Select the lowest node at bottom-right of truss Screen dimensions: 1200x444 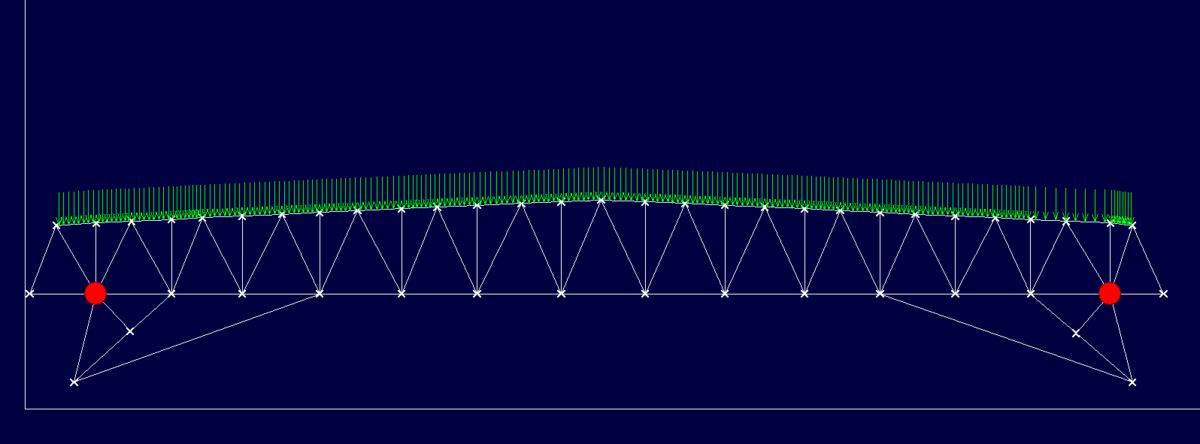click(x=1132, y=382)
